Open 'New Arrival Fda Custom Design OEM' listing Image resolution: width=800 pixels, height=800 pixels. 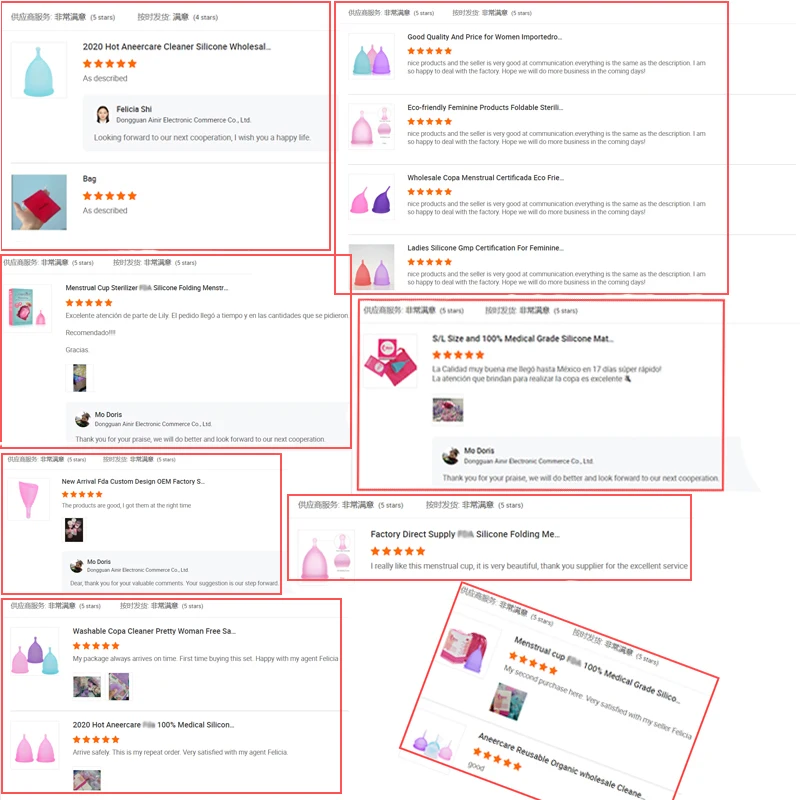(x=133, y=481)
